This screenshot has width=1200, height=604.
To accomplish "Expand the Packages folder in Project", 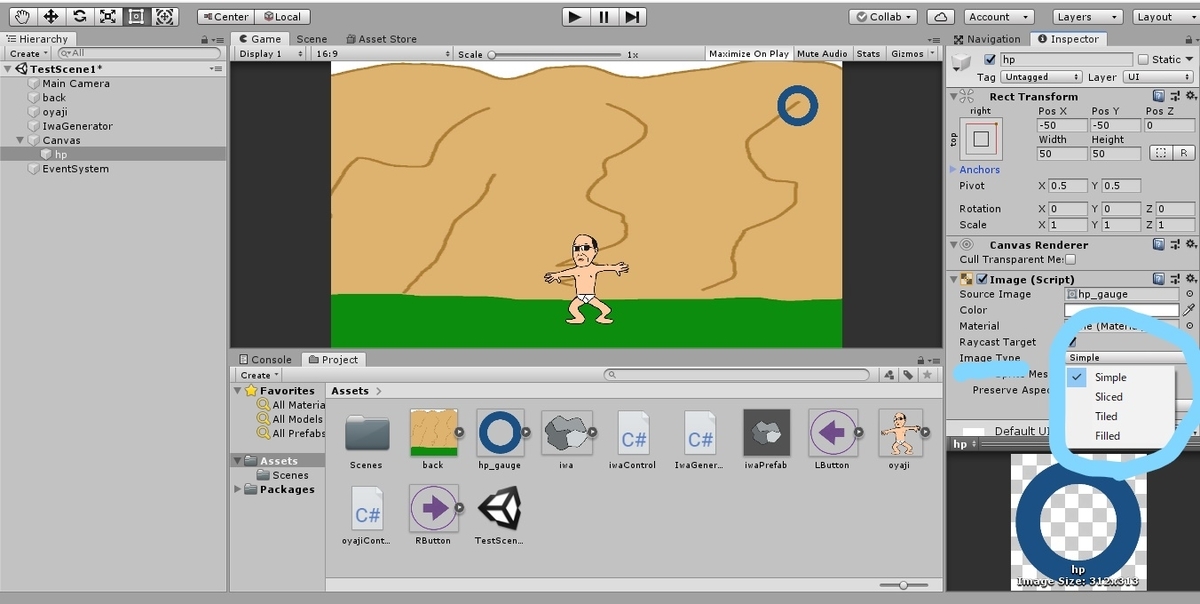I will 238,490.
